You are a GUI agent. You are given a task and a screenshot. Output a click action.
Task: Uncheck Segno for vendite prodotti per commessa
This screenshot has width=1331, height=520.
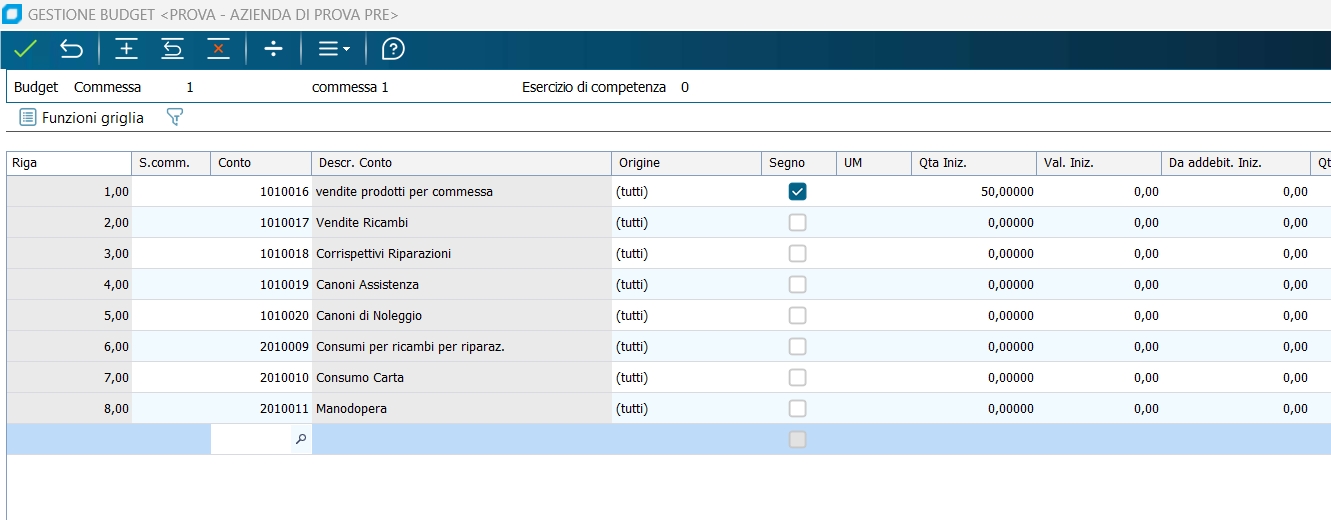coord(797,192)
